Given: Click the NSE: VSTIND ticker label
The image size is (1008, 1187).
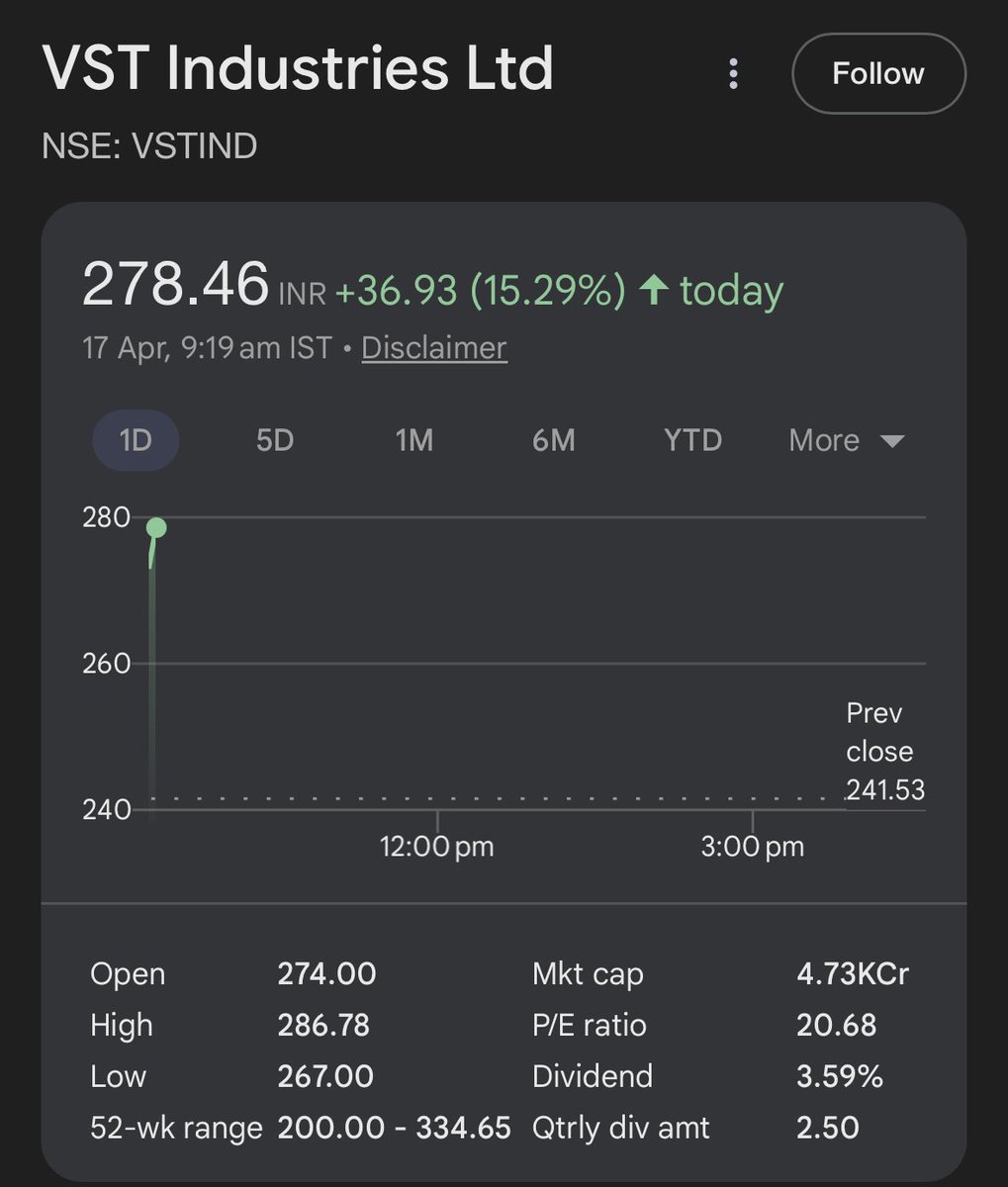Looking at the screenshot, I should pyautogui.click(x=149, y=146).
